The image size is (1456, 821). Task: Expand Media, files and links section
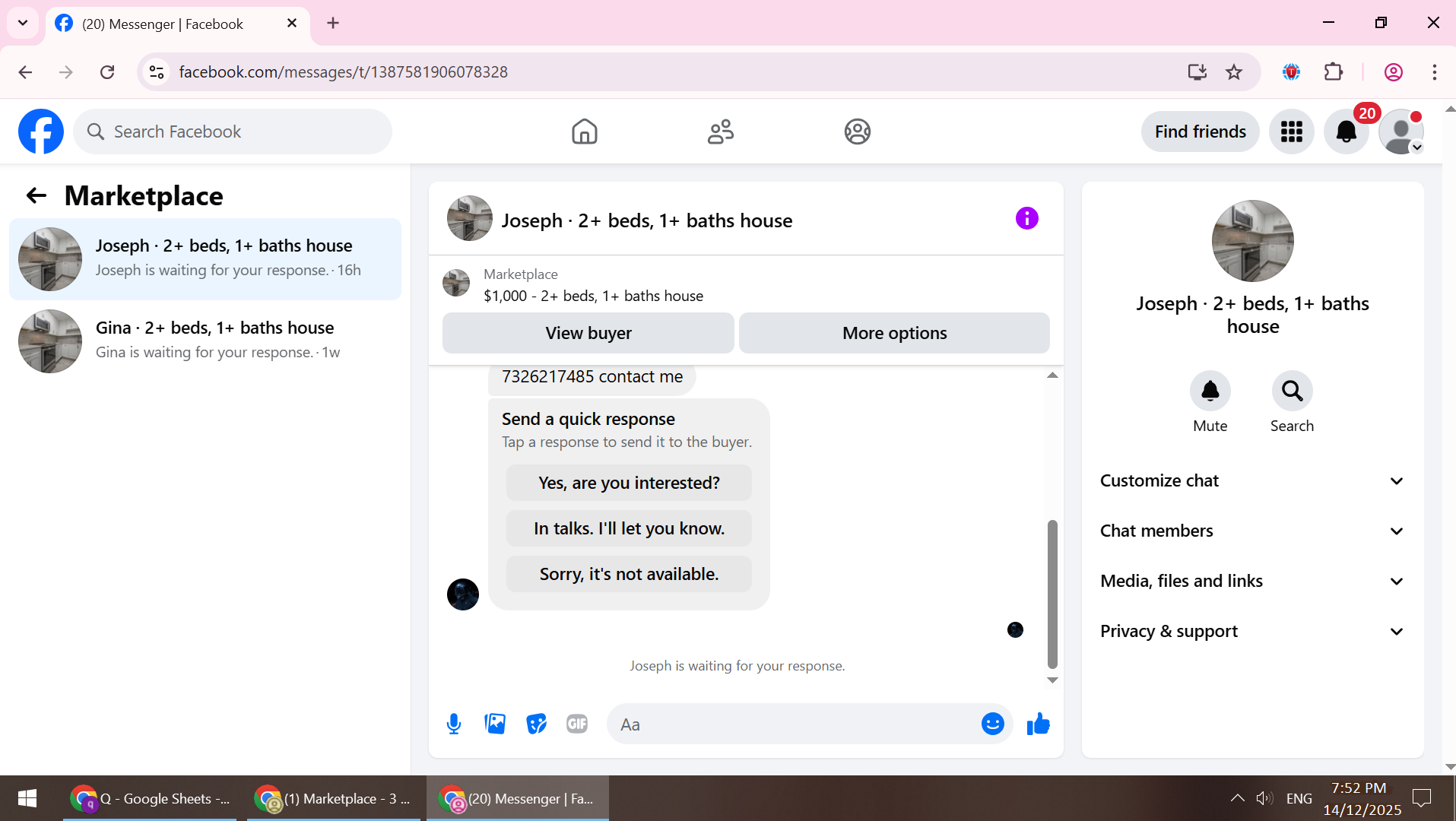tap(1252, 581)
